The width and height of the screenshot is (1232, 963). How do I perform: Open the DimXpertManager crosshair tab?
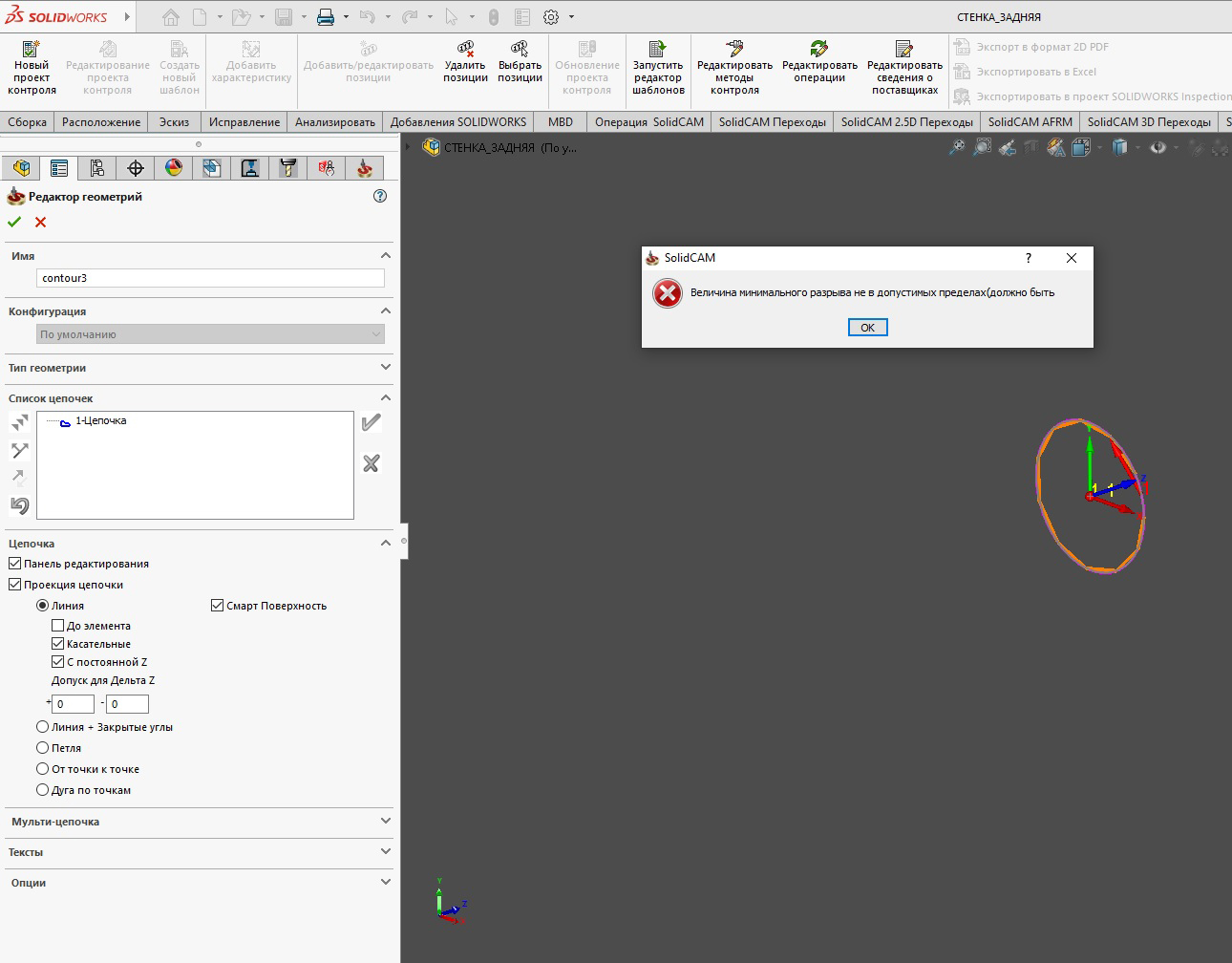[x=136, y=168]
